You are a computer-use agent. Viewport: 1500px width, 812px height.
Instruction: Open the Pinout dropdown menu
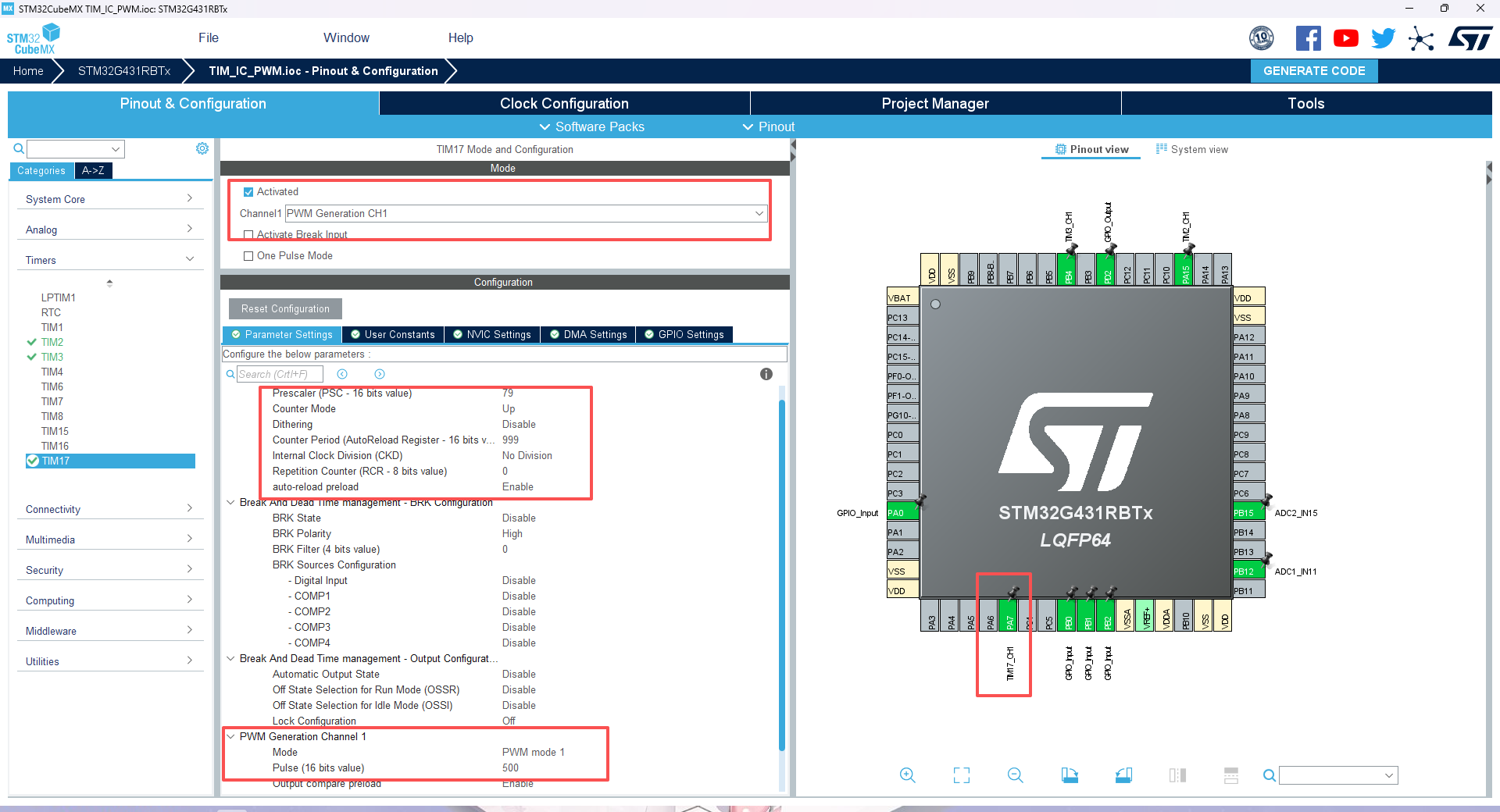pyautogui.click(x=768, y=126)
